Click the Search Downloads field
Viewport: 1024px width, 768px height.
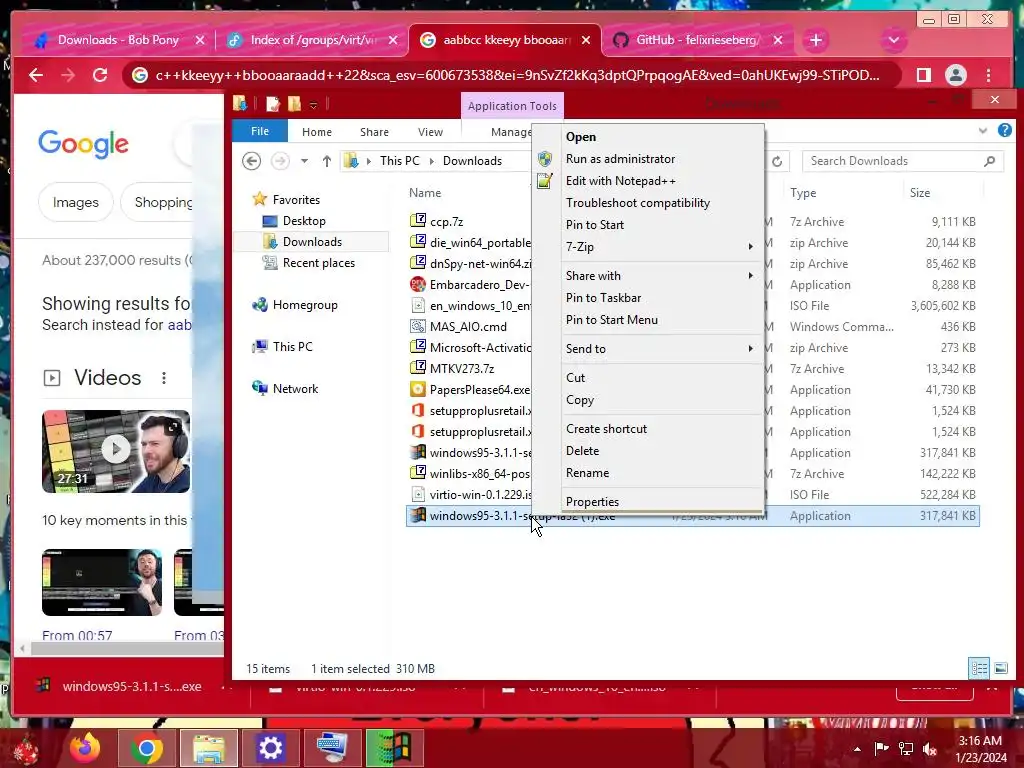[x=902, y=161]
